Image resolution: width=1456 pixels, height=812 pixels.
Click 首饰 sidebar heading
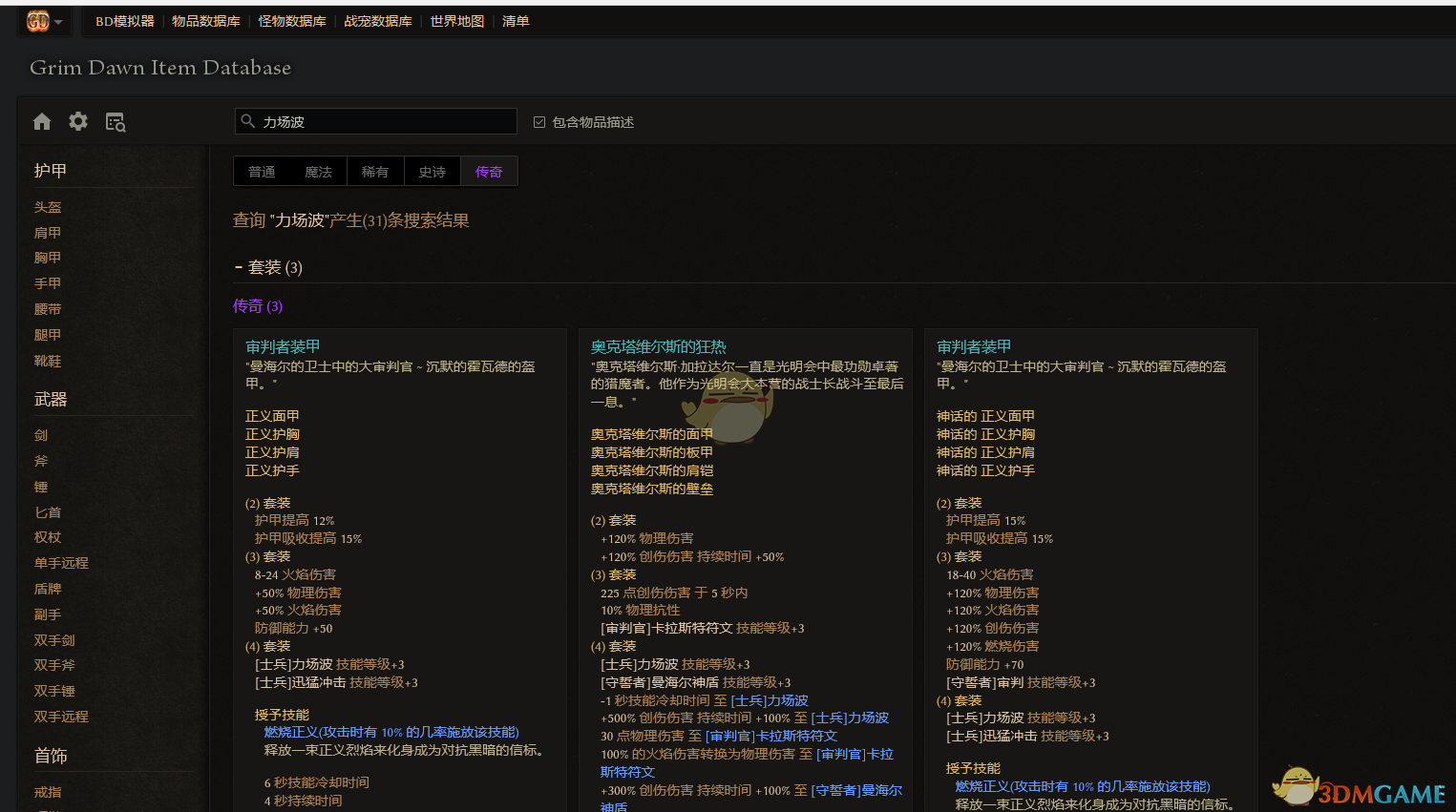pyautogui.click(x=51, y=756)
